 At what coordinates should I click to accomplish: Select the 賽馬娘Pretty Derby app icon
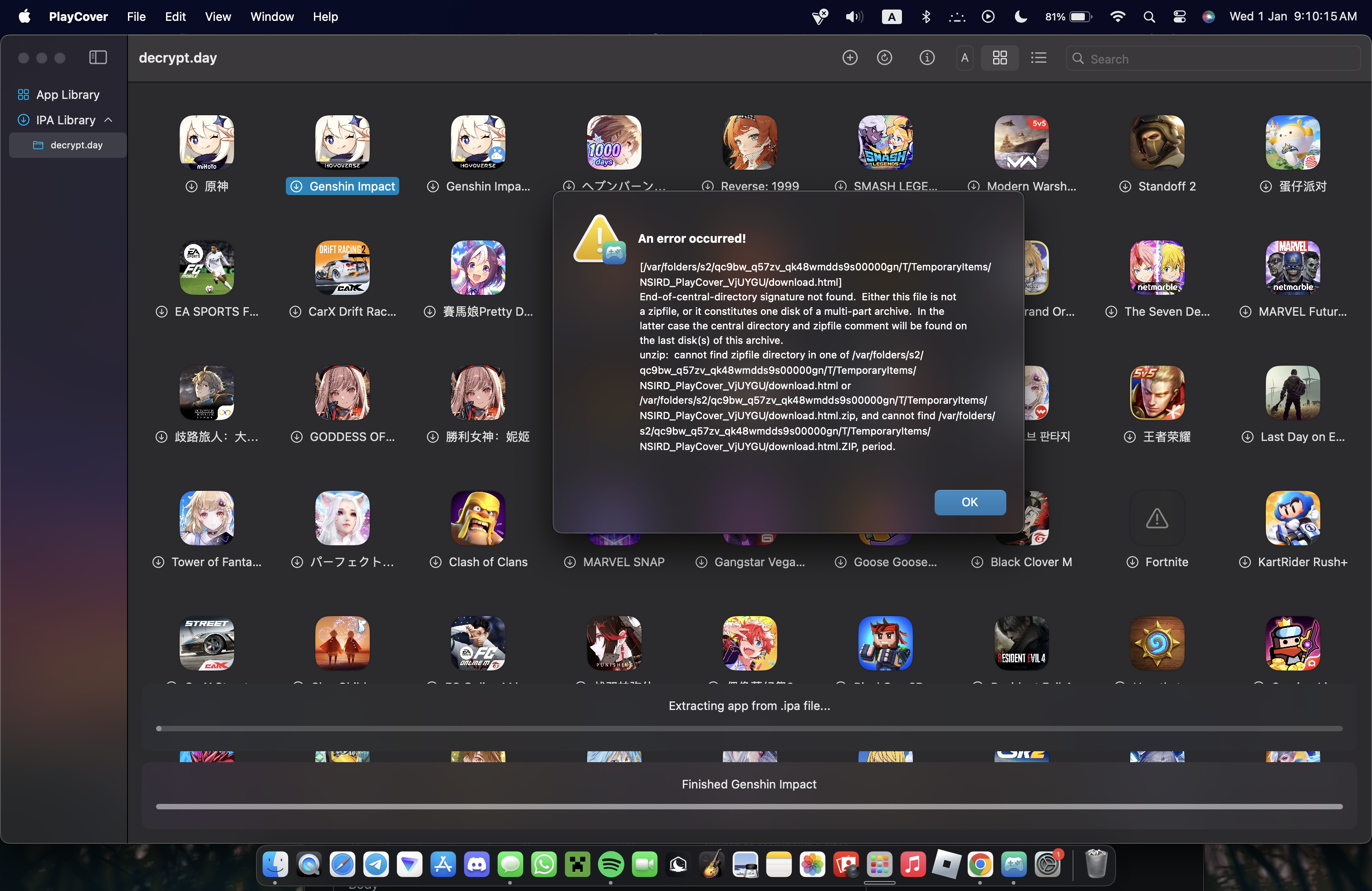[478, 267]
